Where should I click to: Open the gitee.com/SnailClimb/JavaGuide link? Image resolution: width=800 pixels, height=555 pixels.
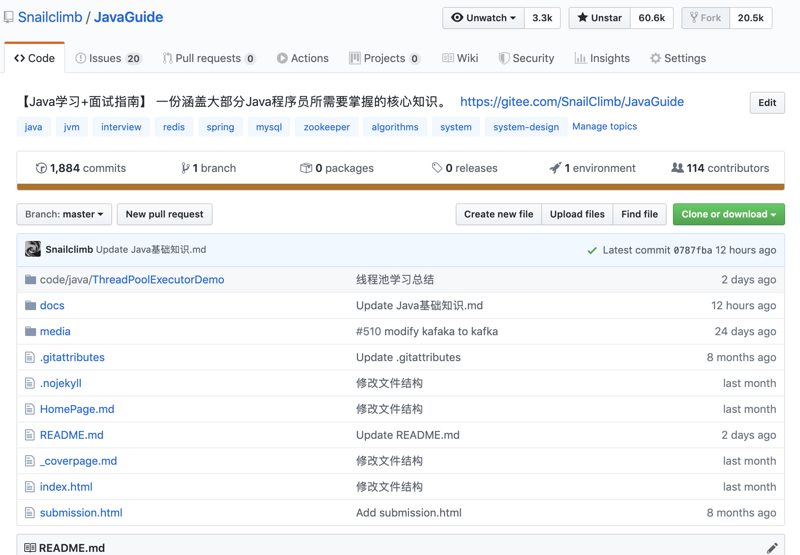click(572, 102)
